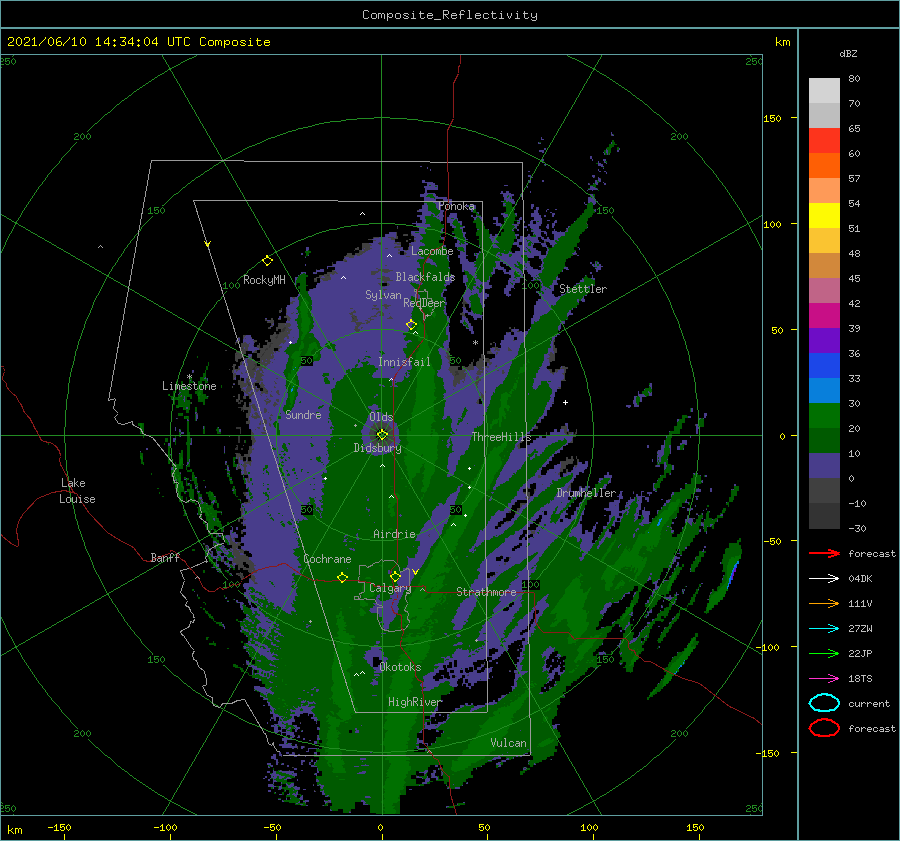Click the cyan current ellipse in legend

pos(824,703)
